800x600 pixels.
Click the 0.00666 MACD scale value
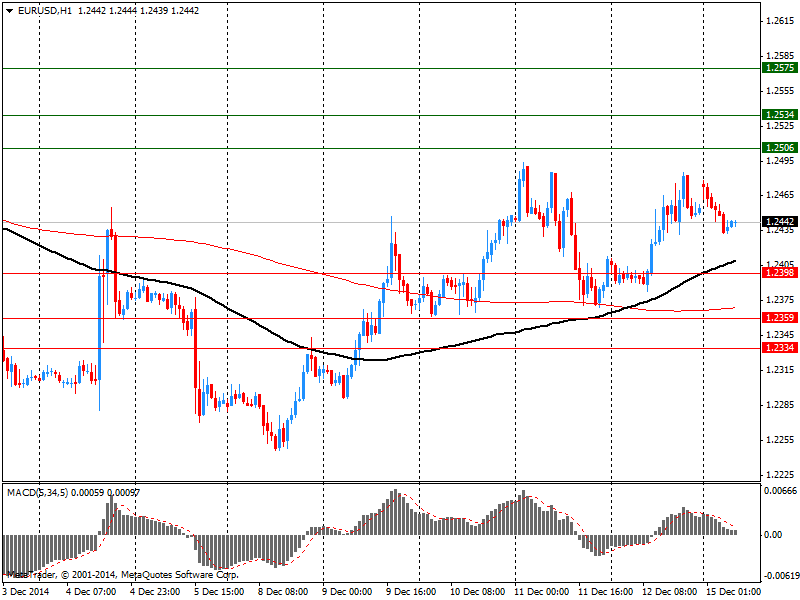coord(780,491)
